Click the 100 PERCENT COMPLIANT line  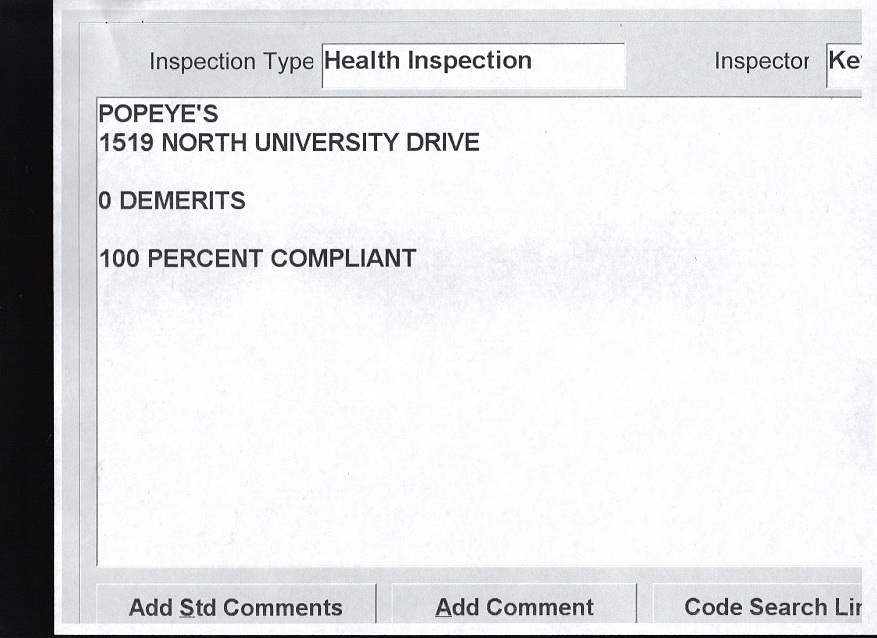[257, 259]
